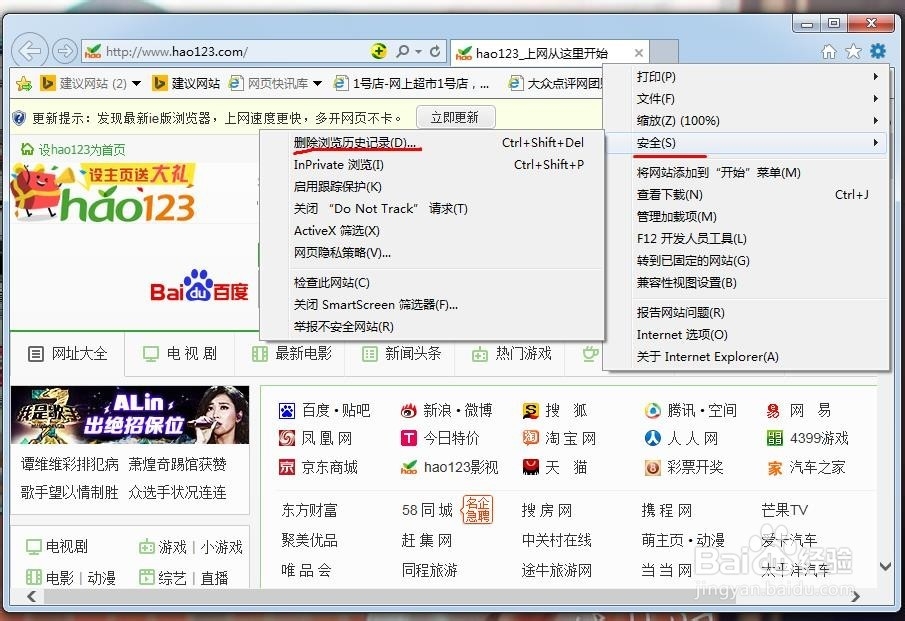The image size is (905, 621).
Task: Click the Tools gear icon
Action: click(878, 51)
